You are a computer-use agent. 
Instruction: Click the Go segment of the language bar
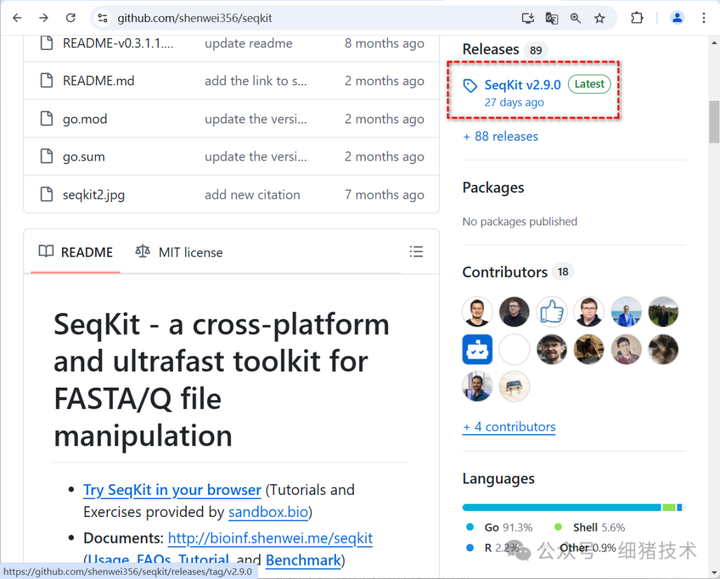tap(561, 507)
